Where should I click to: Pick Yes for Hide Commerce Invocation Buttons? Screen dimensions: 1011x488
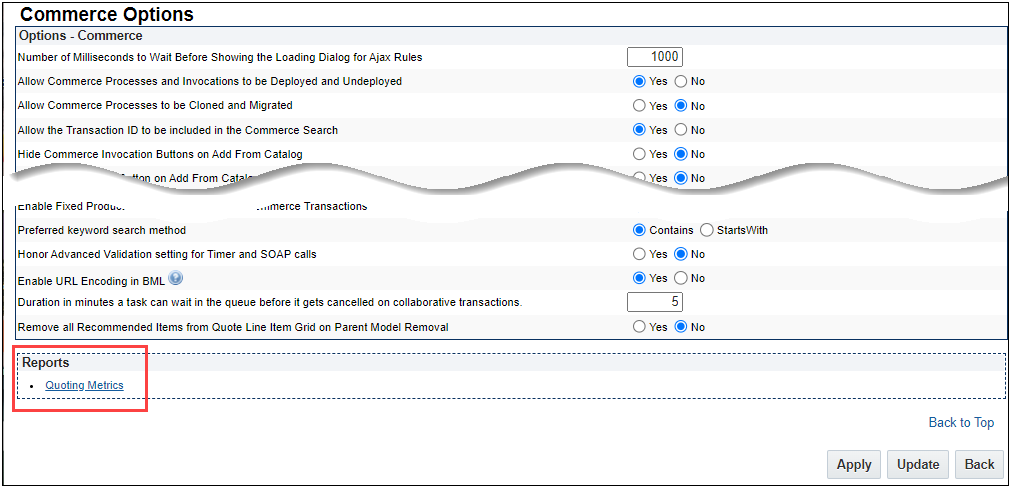point(639,154)
